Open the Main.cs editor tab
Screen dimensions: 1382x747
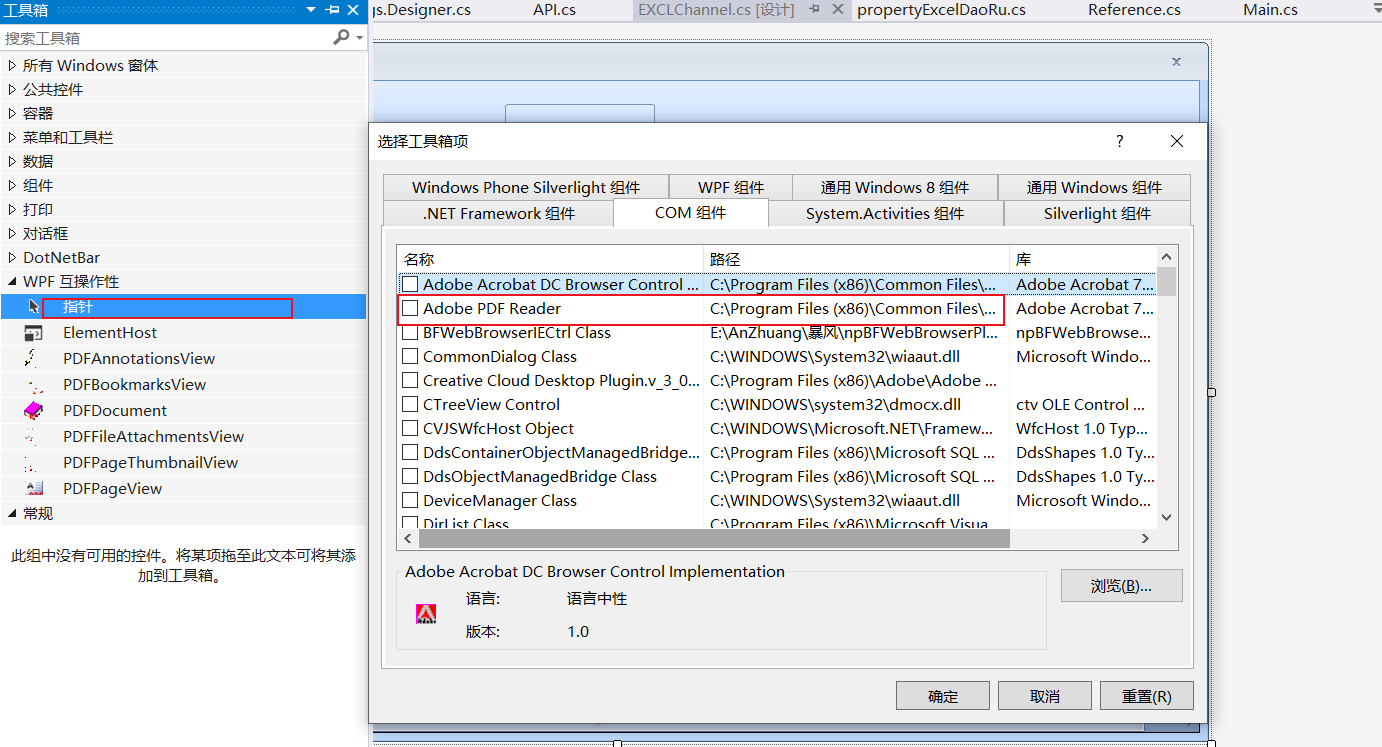[1270, 10]
